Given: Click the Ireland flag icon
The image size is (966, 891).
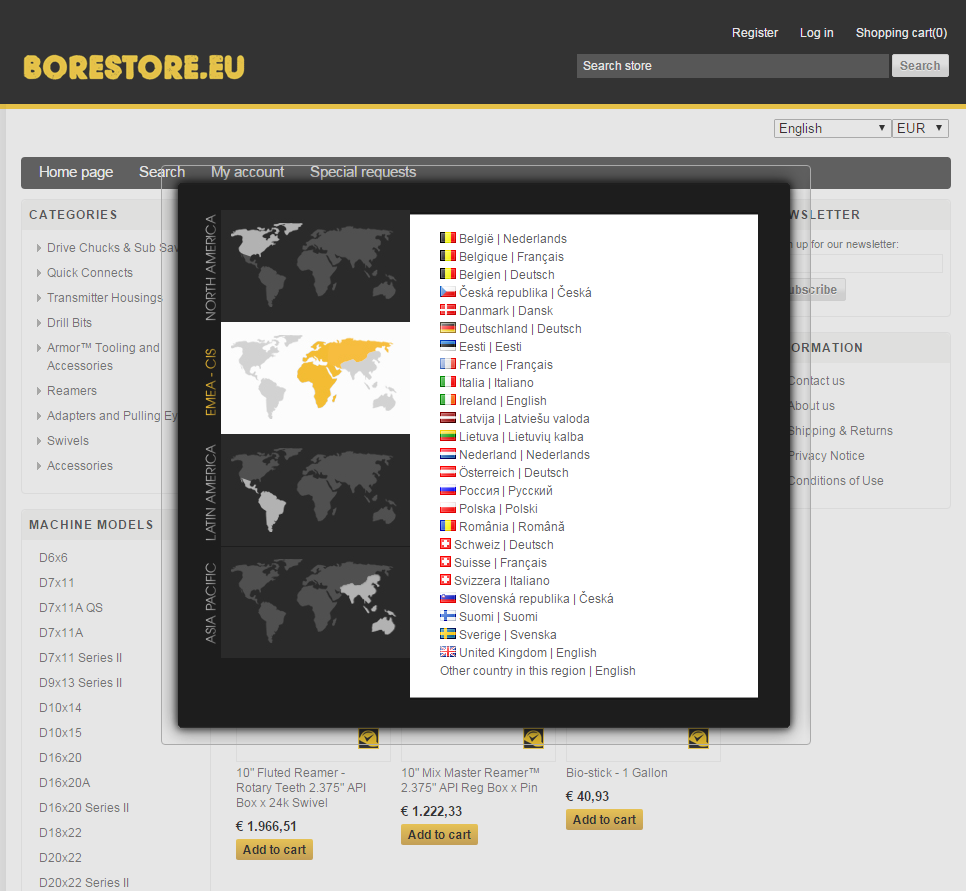Looking at the screenshot, I should point(448,400).
